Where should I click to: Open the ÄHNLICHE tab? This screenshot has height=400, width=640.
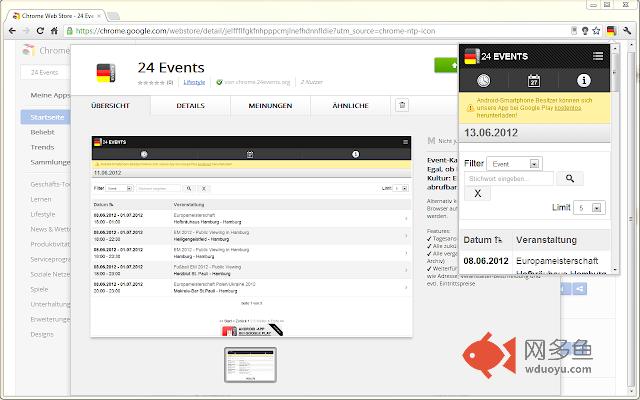point(350,105)
